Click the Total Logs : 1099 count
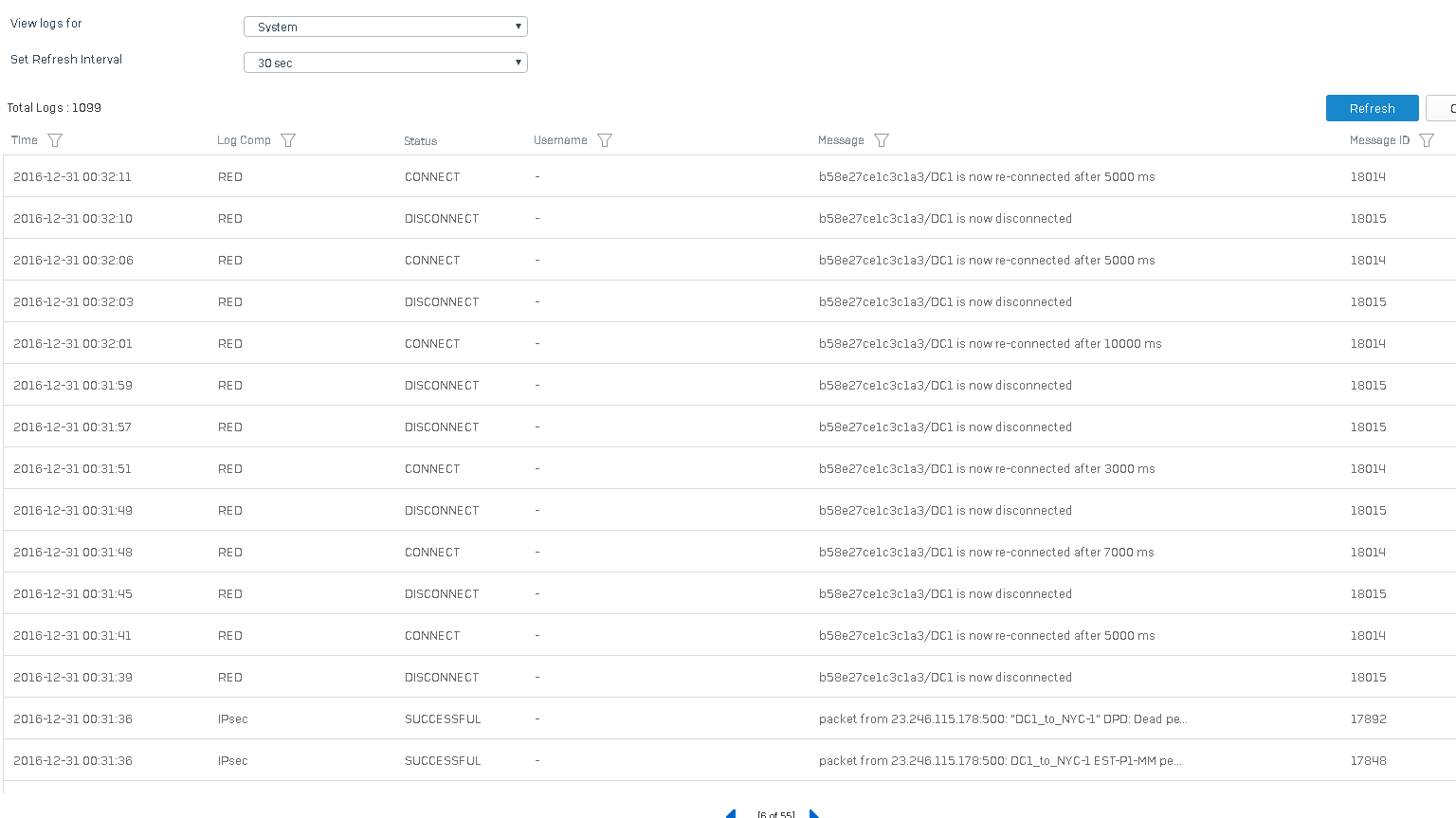 tap(54, 108)
